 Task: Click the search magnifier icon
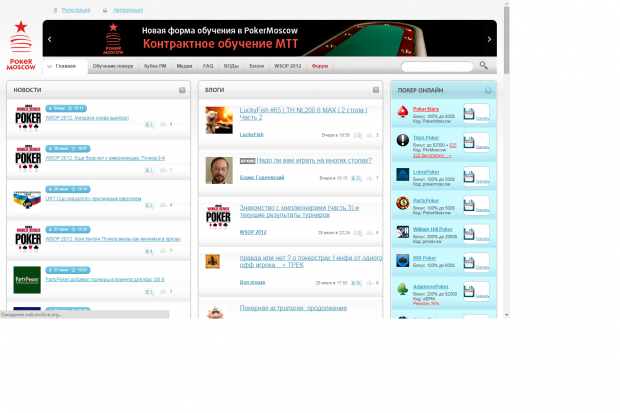(484, 65)
